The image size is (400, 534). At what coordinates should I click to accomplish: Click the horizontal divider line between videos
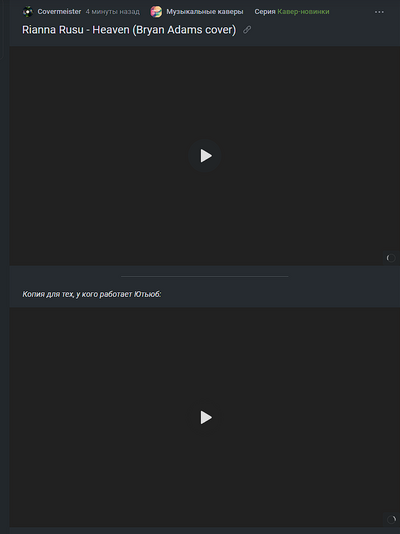[x=205, y=277]
